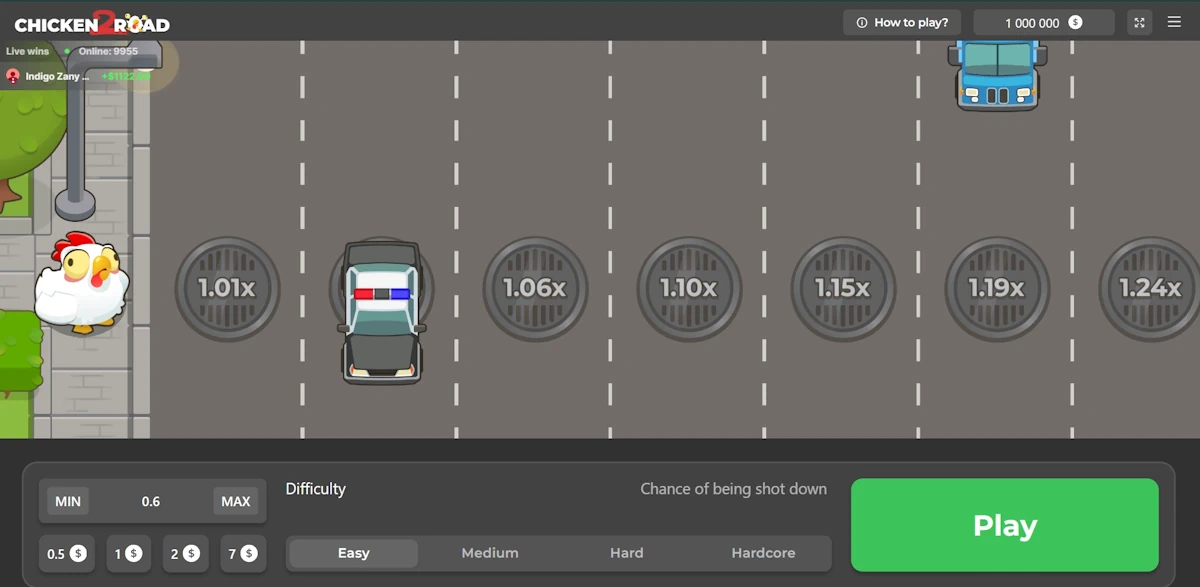Click the dollar coin icon beside balance
1200x587 pixels.
(x=1075, y=22)
